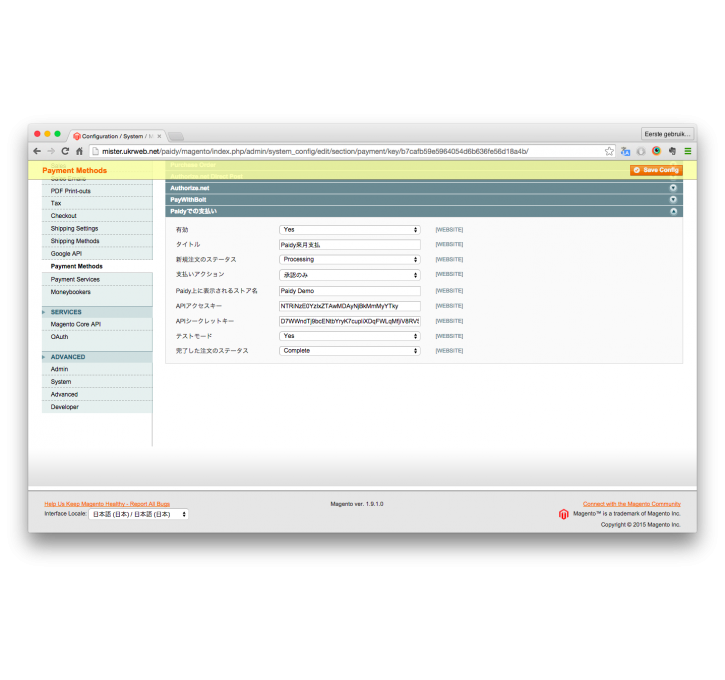Screen dimensions: 725x680
Task: Open the 有効 Yes dropdown
Action: tap(350, 230)
